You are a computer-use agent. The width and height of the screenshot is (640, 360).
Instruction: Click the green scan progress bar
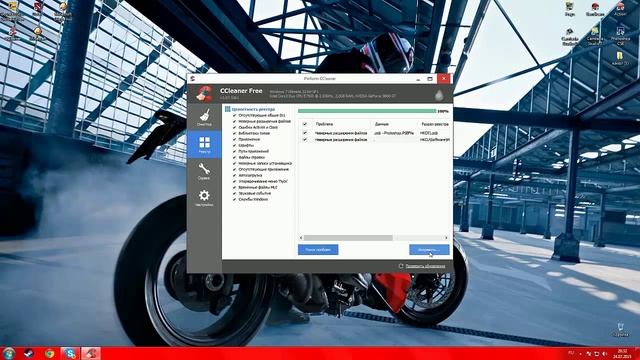(367, 111)
